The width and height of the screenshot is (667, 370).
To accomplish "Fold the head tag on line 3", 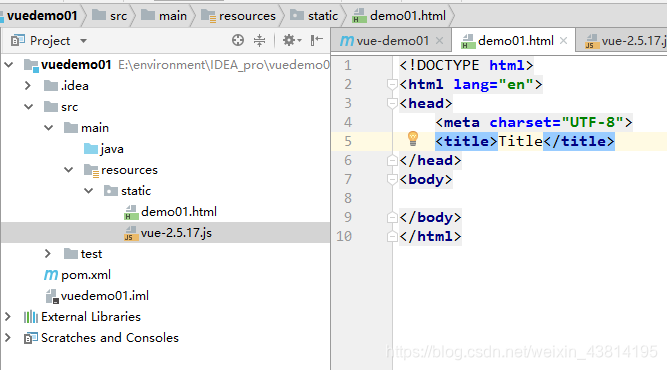I will tap(392, 103).
